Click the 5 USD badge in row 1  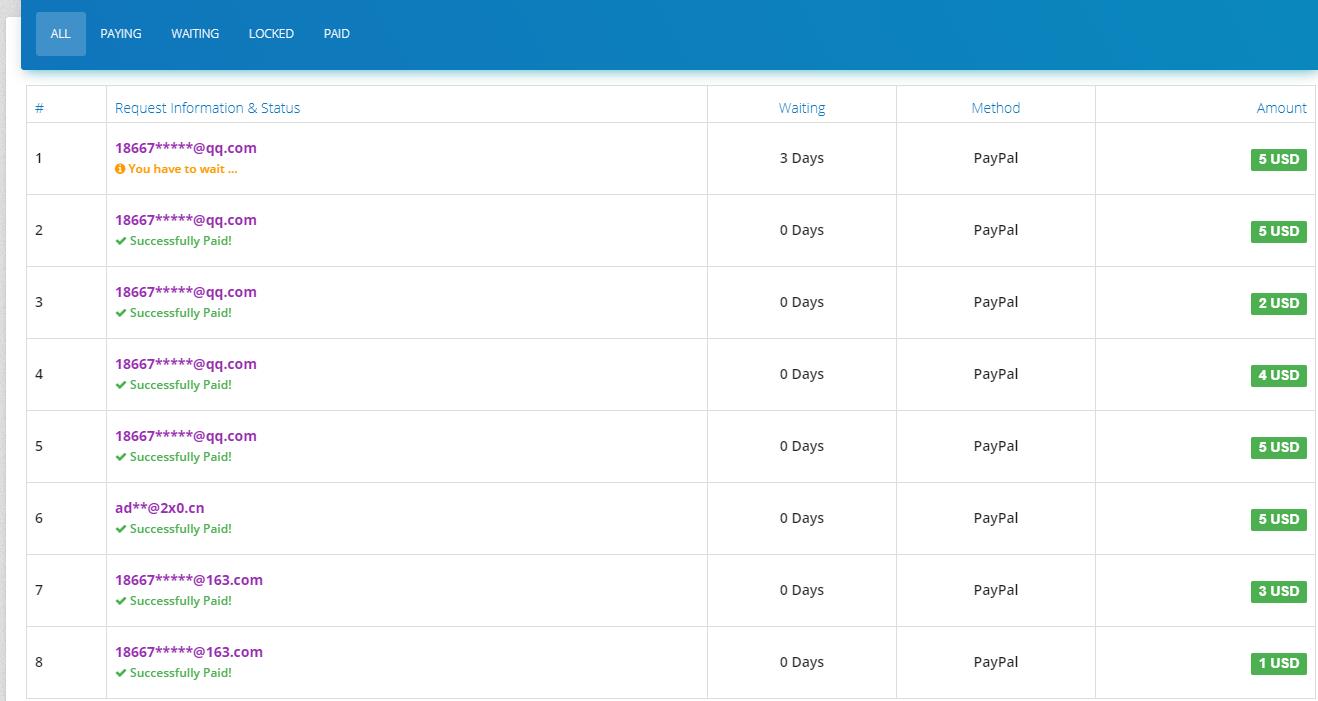[x=1278, y=159]
